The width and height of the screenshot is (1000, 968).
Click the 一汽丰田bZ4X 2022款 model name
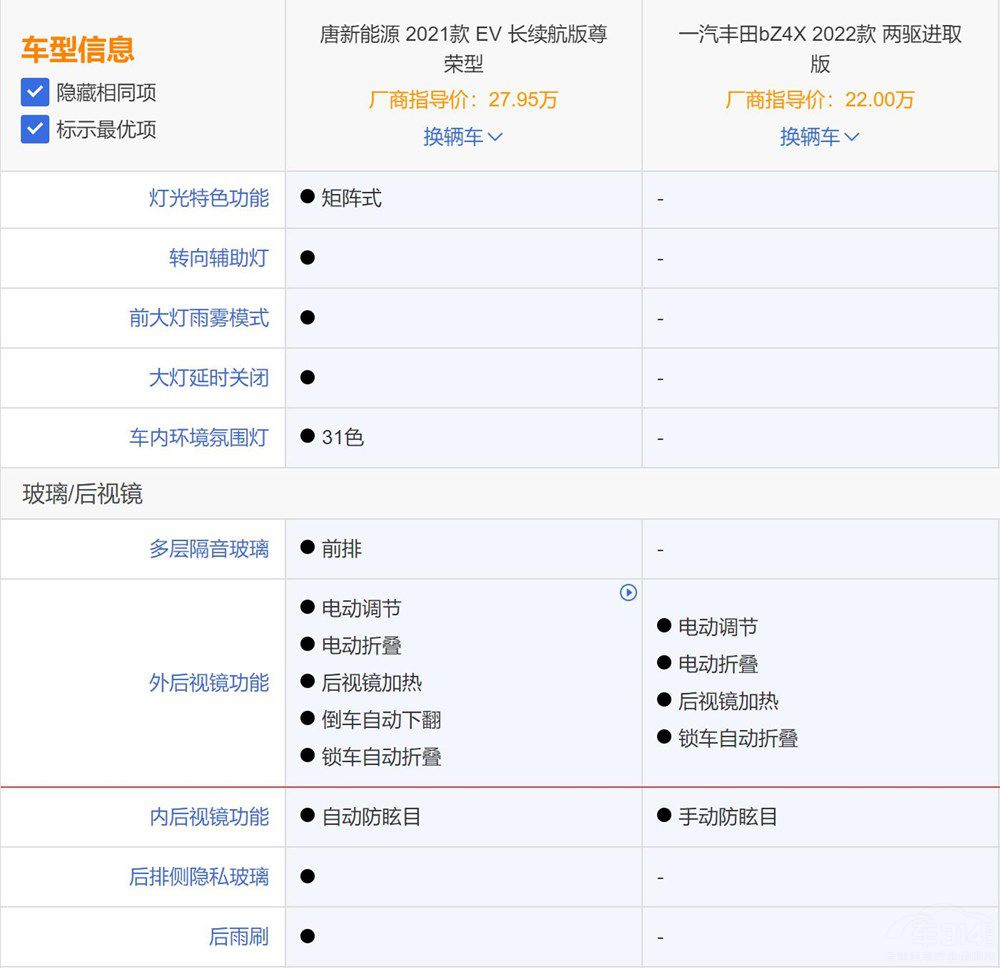(x=820, y=45)
